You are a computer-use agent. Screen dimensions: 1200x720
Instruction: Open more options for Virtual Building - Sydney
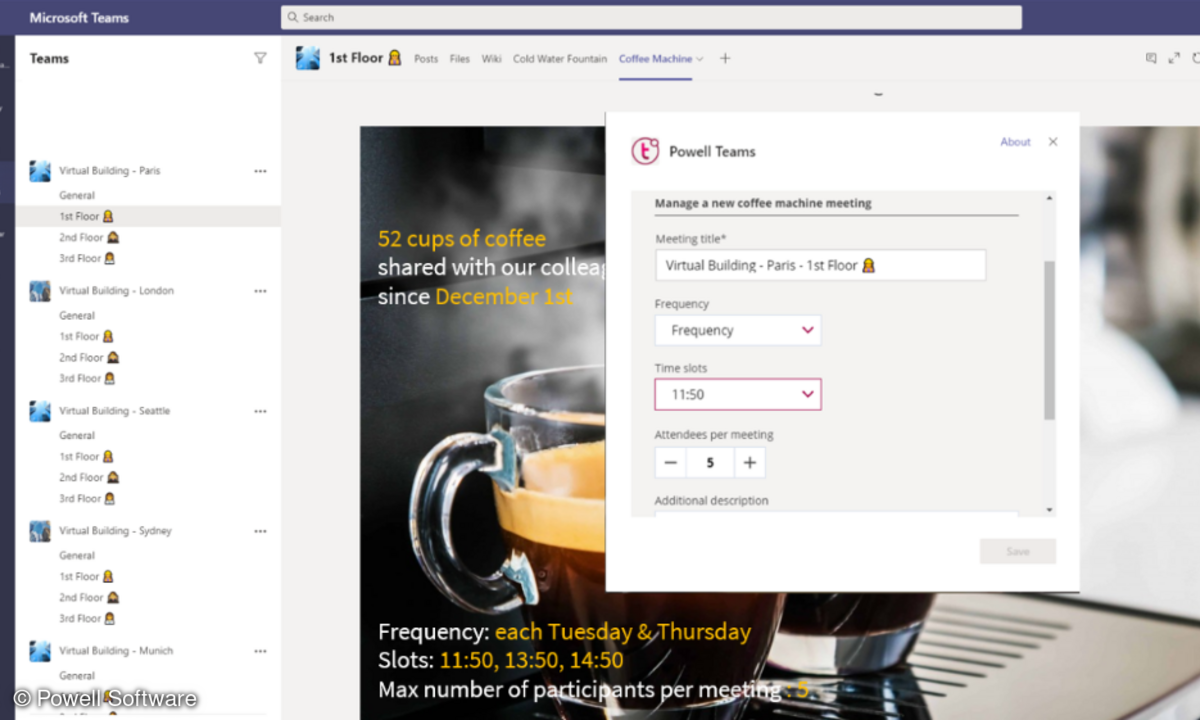(261, 531)
